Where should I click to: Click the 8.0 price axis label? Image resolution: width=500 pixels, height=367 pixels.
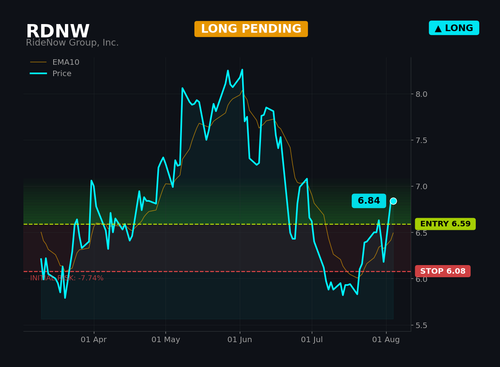tap(421, 94)
